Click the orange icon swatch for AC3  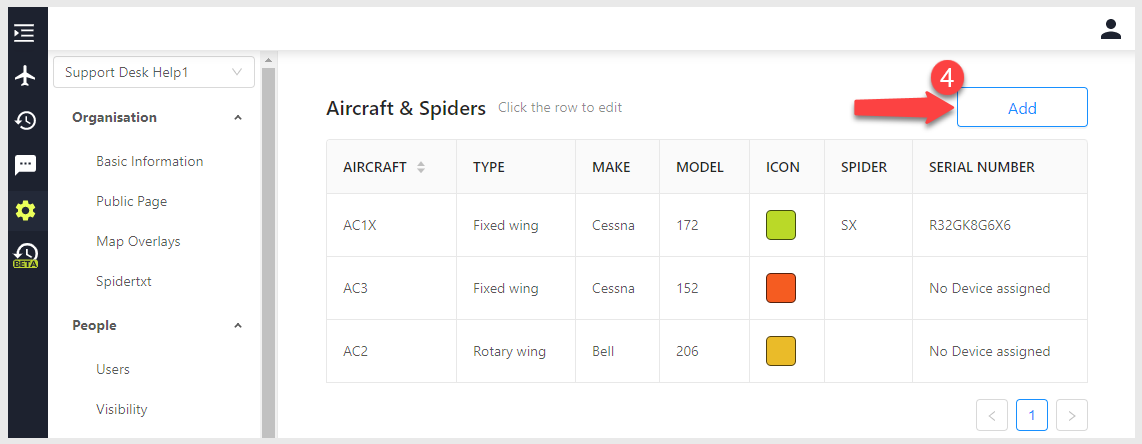tap(781, 288)
